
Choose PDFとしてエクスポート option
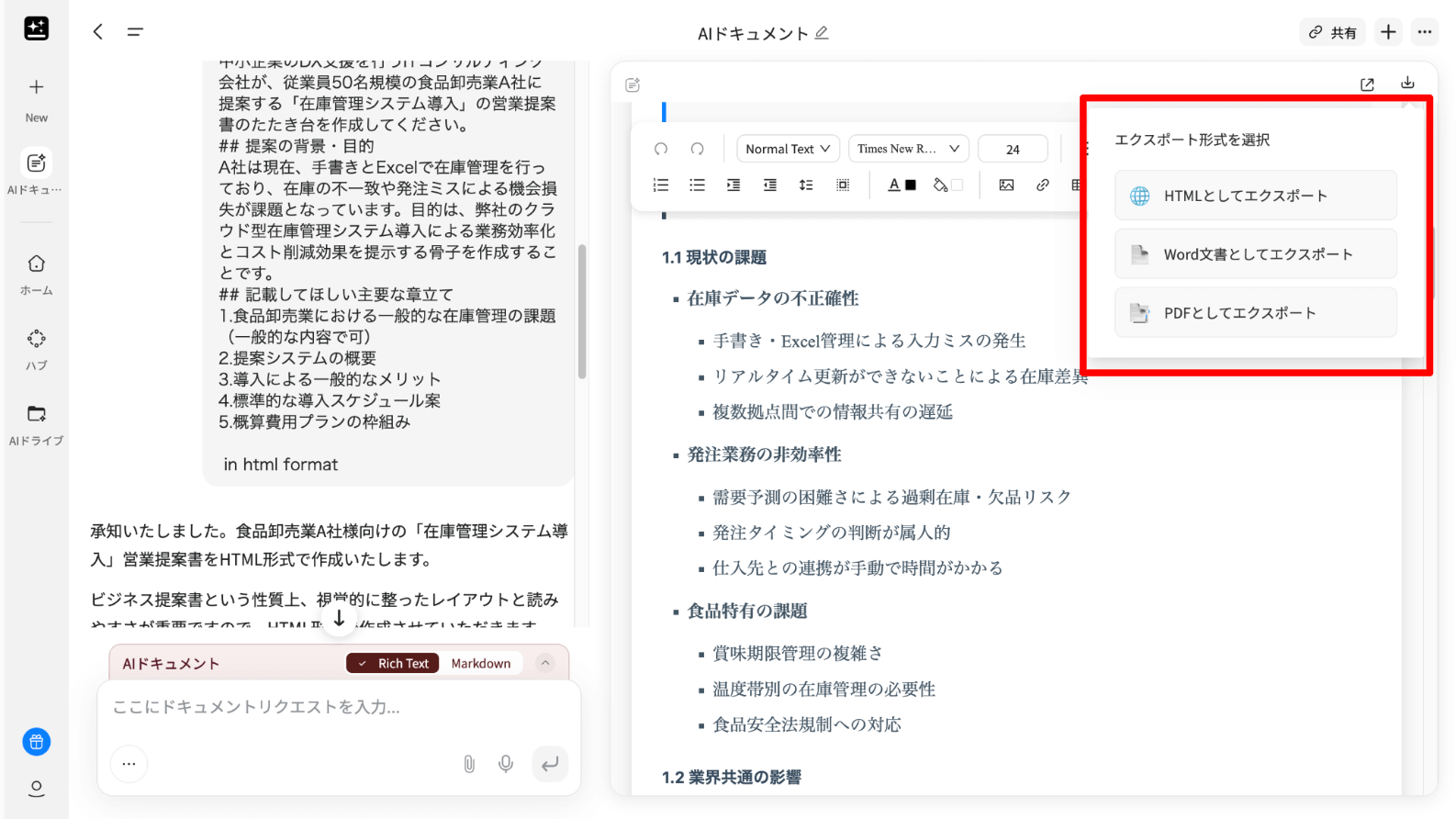(1255, 313)
